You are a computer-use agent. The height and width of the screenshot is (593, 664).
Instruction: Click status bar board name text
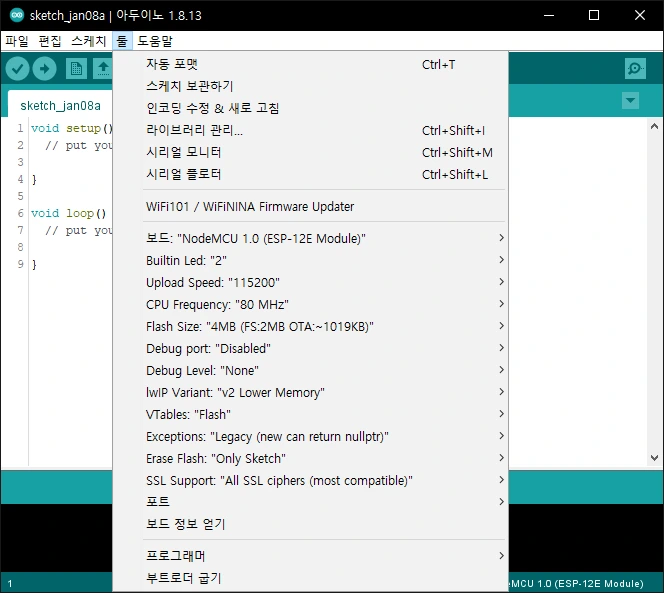(576, 583)
